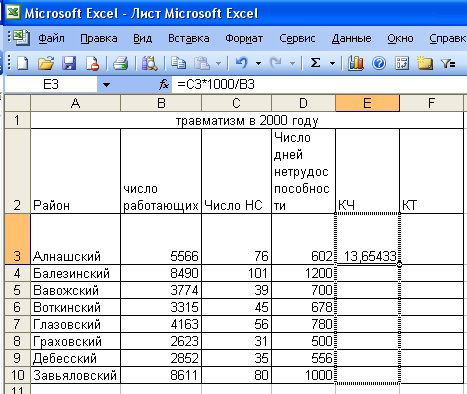The image size is (467, 394).
Task: Click the title cell 'травматизм в 2000 году'
Action: [247, 120]
